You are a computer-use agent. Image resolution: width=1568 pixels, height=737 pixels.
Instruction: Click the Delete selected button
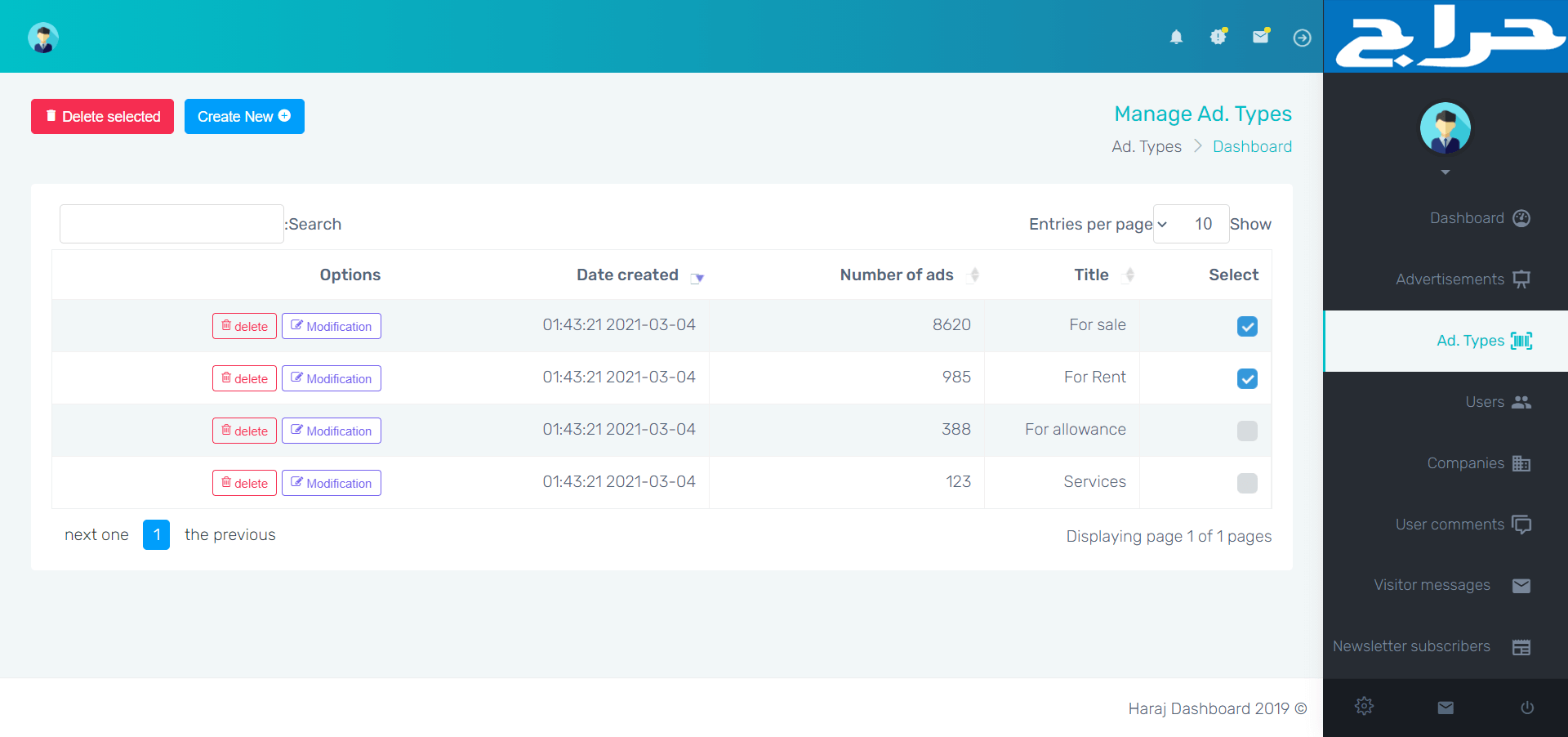(x=102, y=116)
